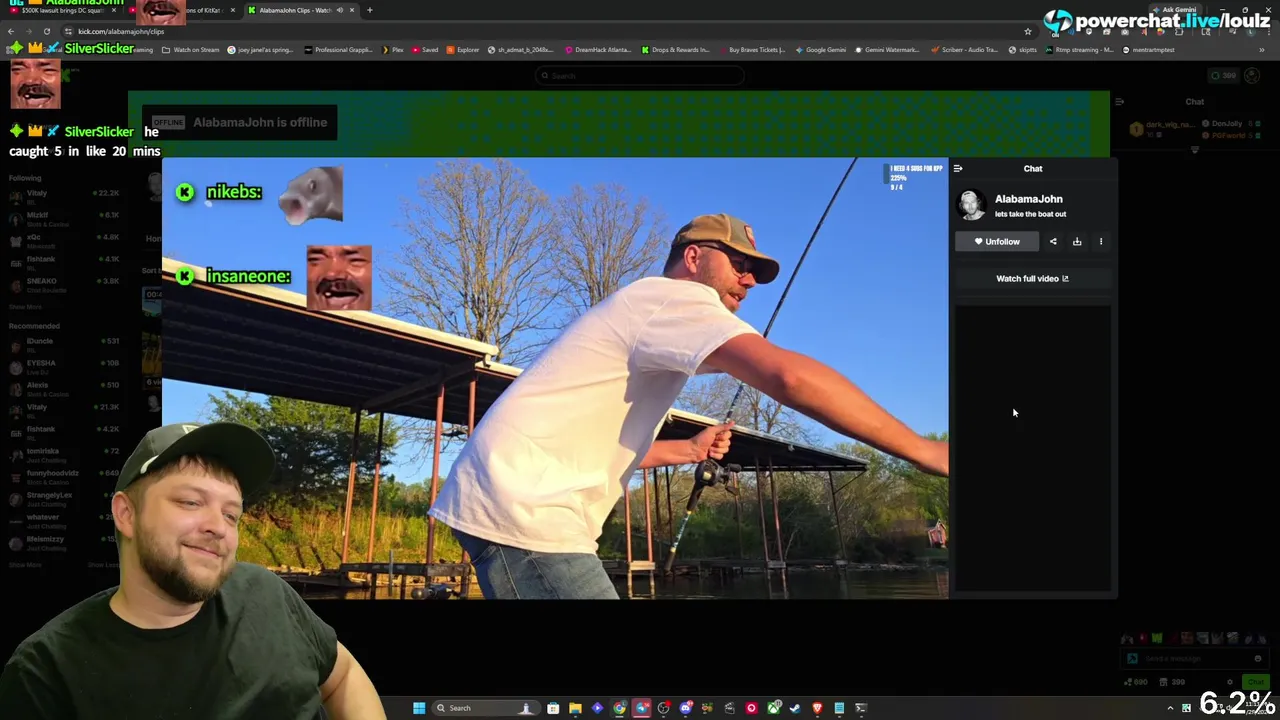Click the chat Send a message field
The height and width of the screenshot is (720, 1280).
[1195, 658]
